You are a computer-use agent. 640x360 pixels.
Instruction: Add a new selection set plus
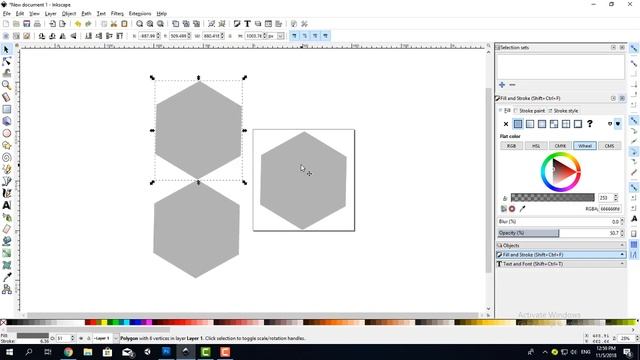point(502,85)
